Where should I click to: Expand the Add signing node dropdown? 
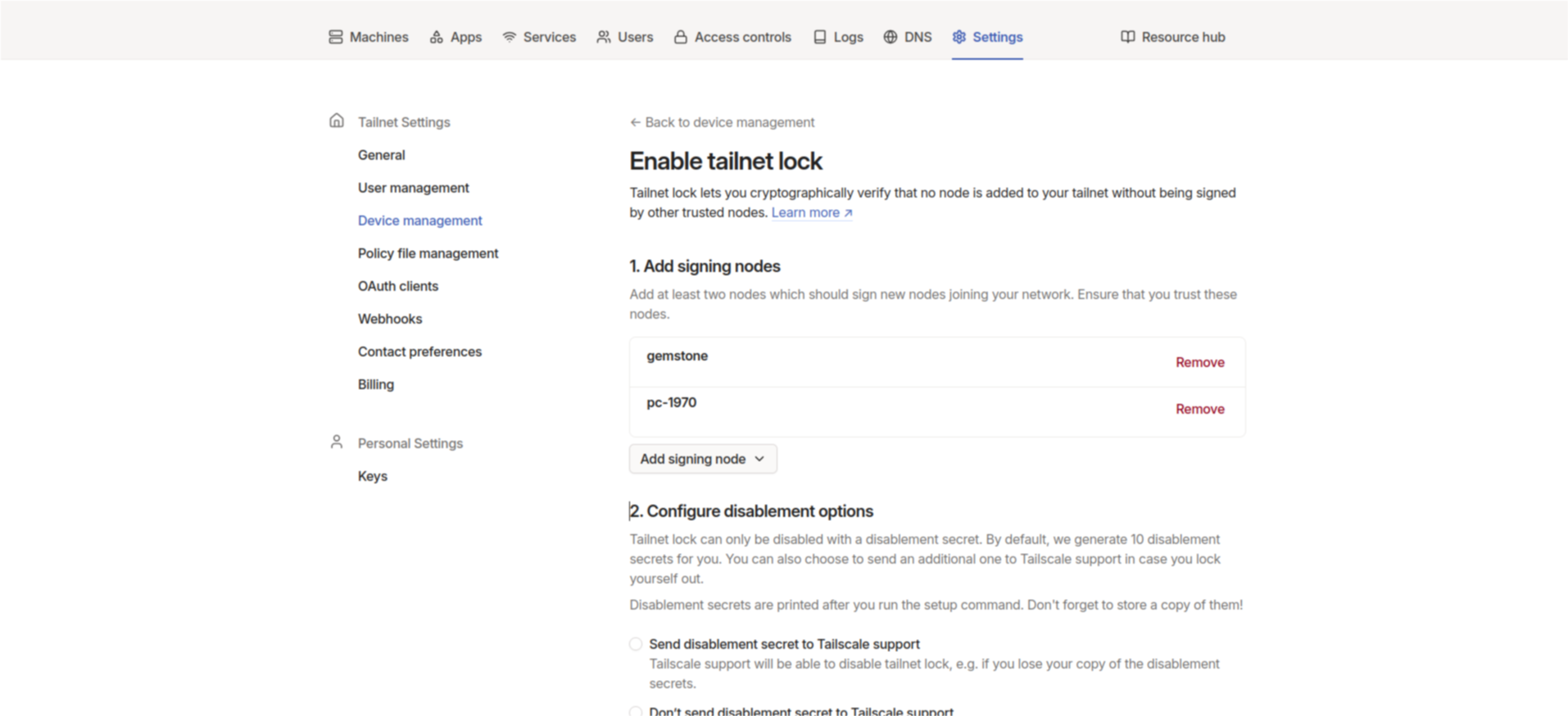(x=703, y=459)
